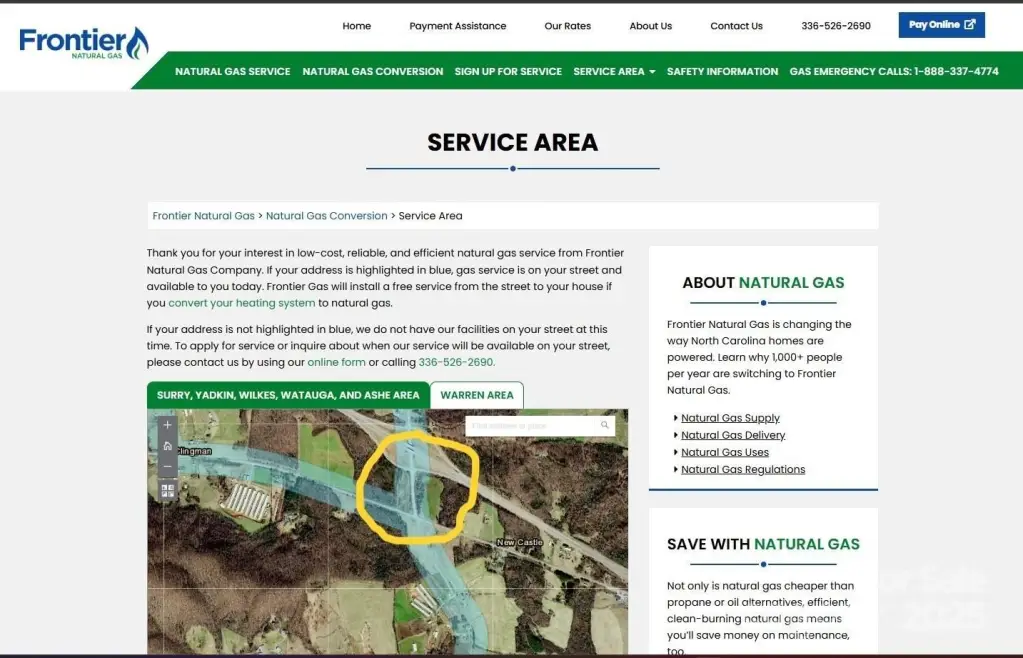The image size is (1023, 658).
Task: Zoom out on the map
Action: (167, 466)
